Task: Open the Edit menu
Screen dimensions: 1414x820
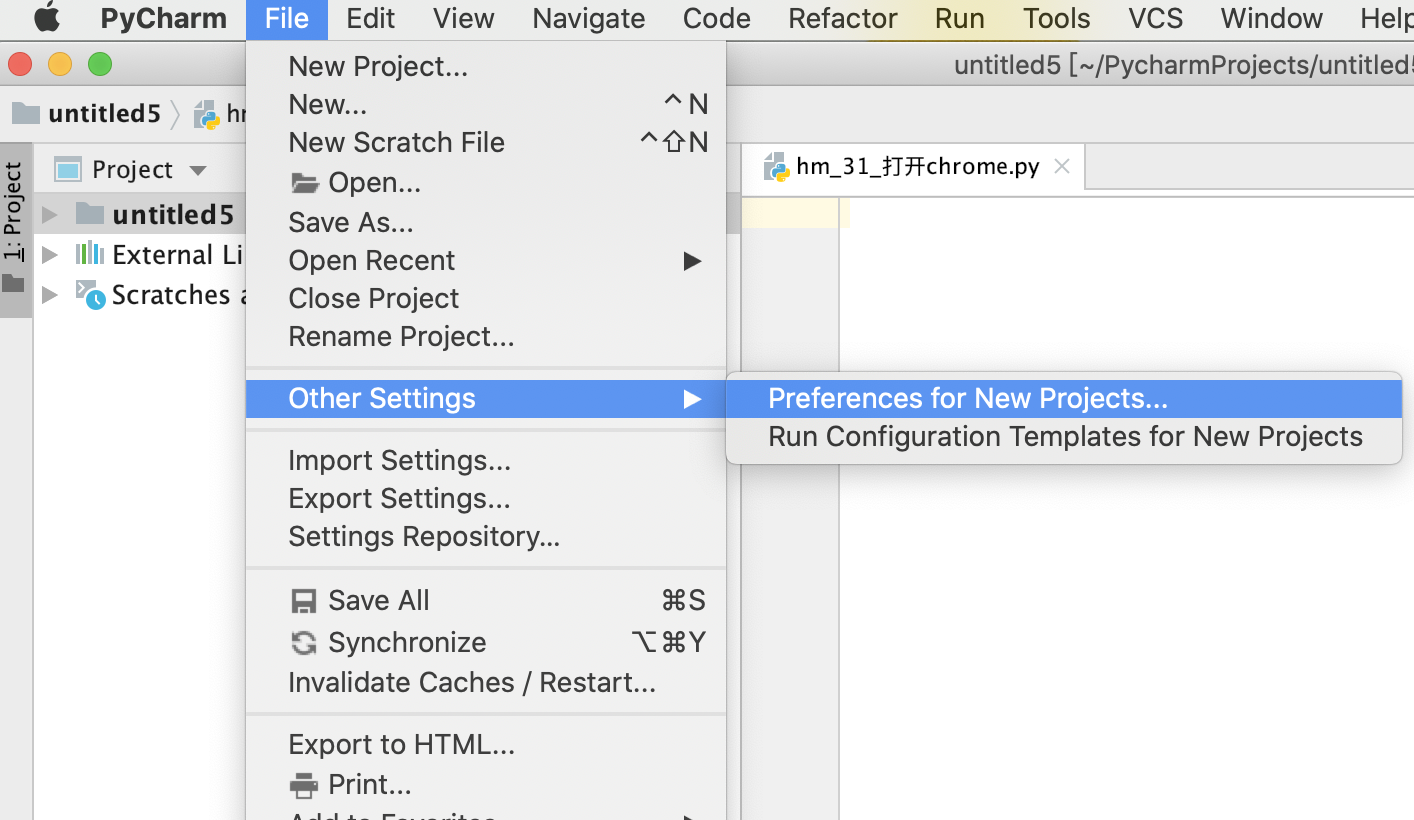Action: click(370, 18)
